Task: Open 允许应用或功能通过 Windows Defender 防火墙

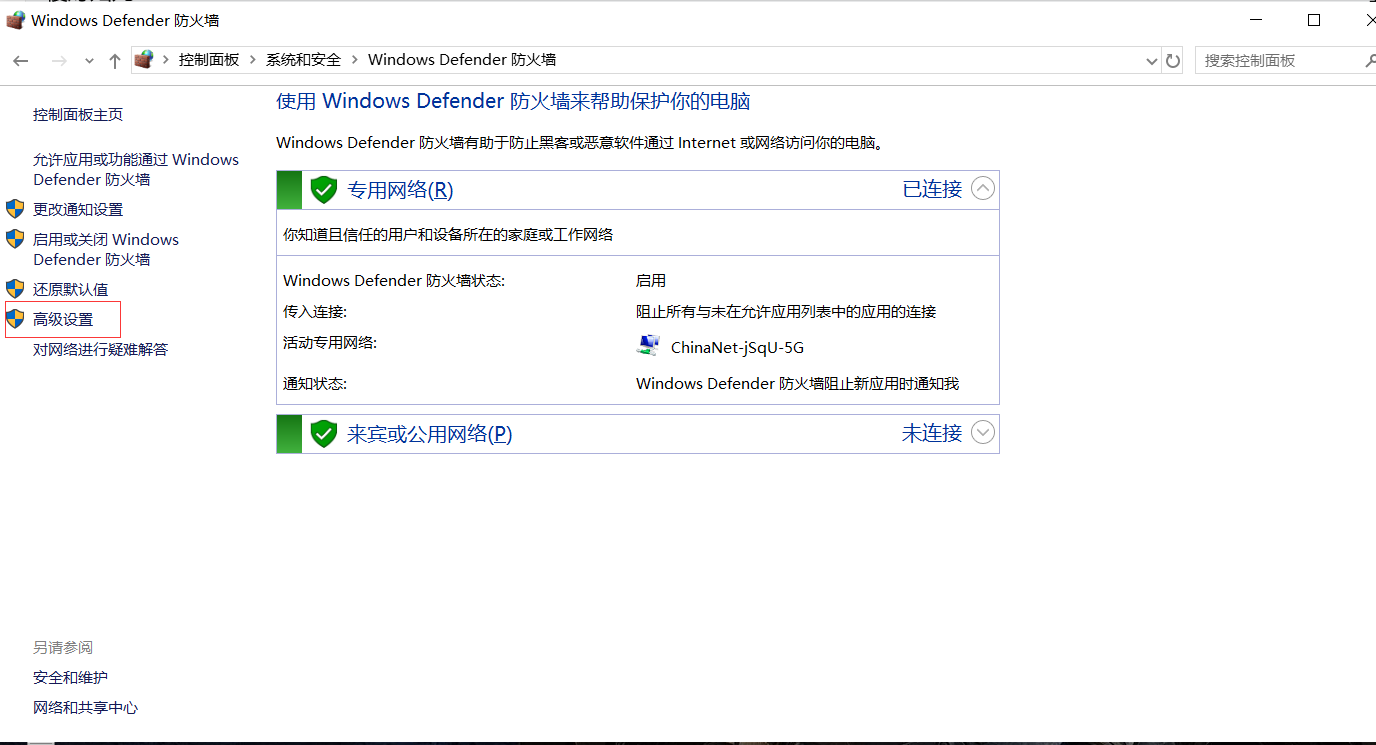Action: coord(136,170)
